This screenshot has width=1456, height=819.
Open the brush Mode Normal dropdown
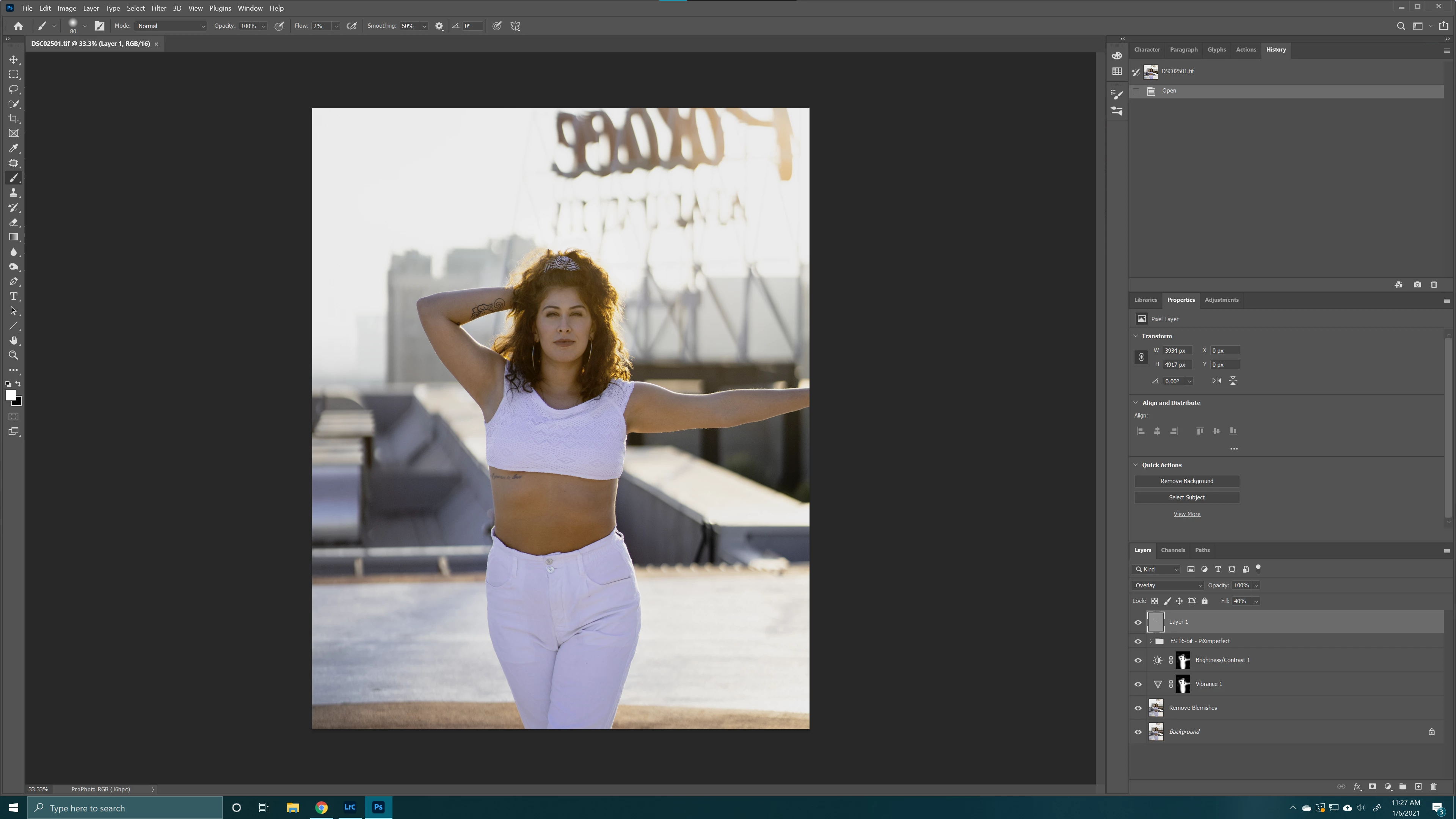171,26
